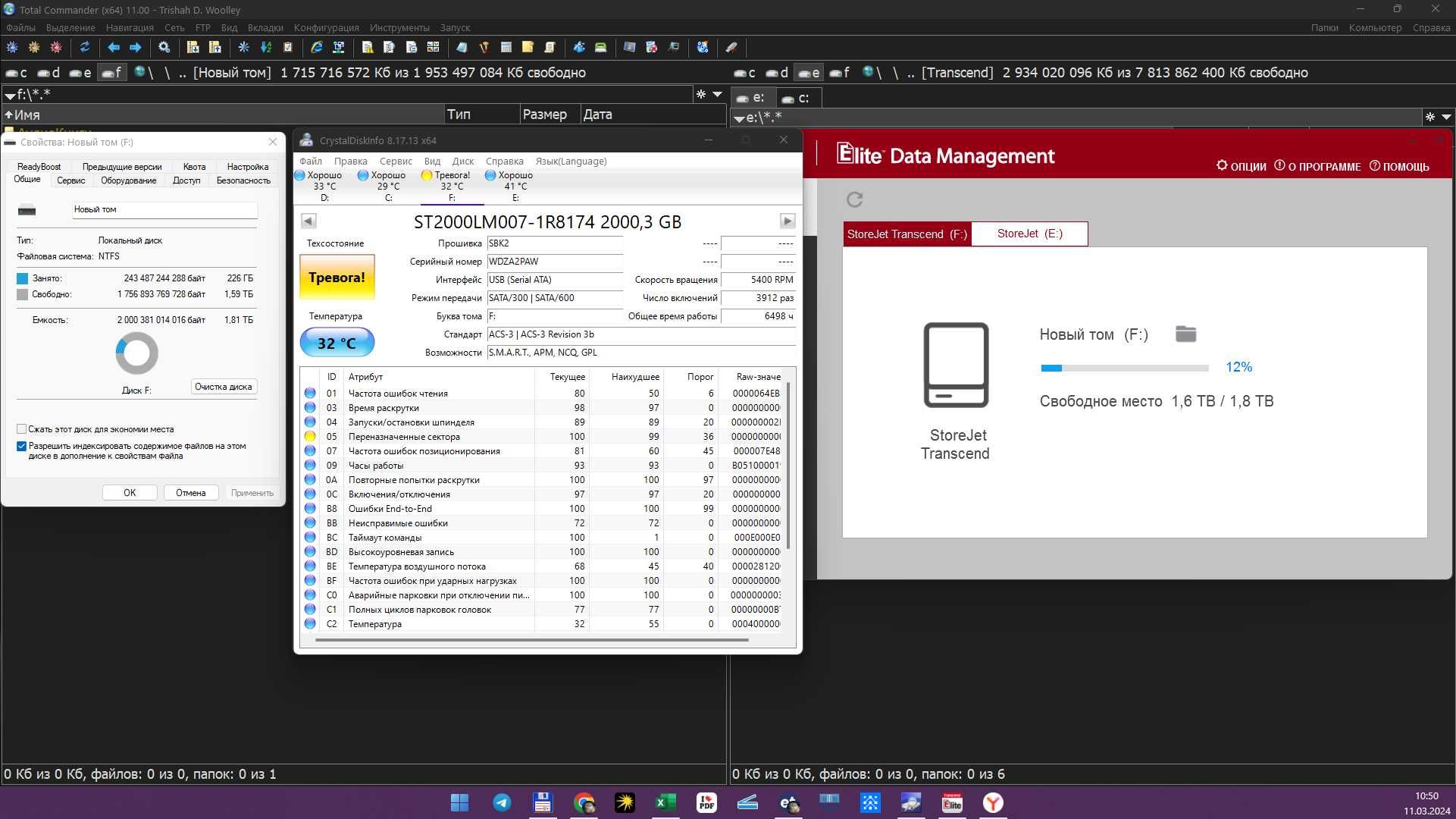1456x819 pixels.
Task: Open the Конфигурация menu in Total Commander
Action: (x=327, y=27)
